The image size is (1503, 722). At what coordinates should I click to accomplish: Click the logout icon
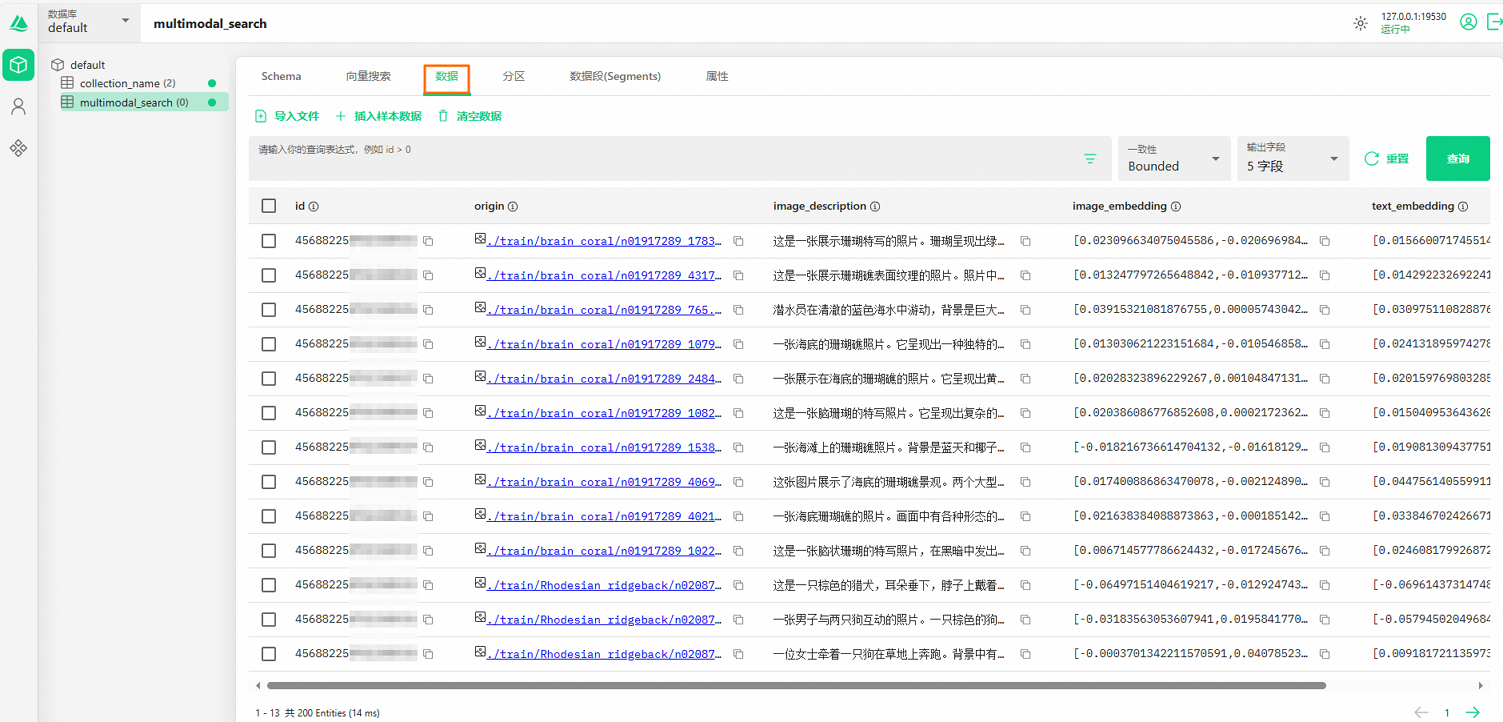click(1494, 22)
